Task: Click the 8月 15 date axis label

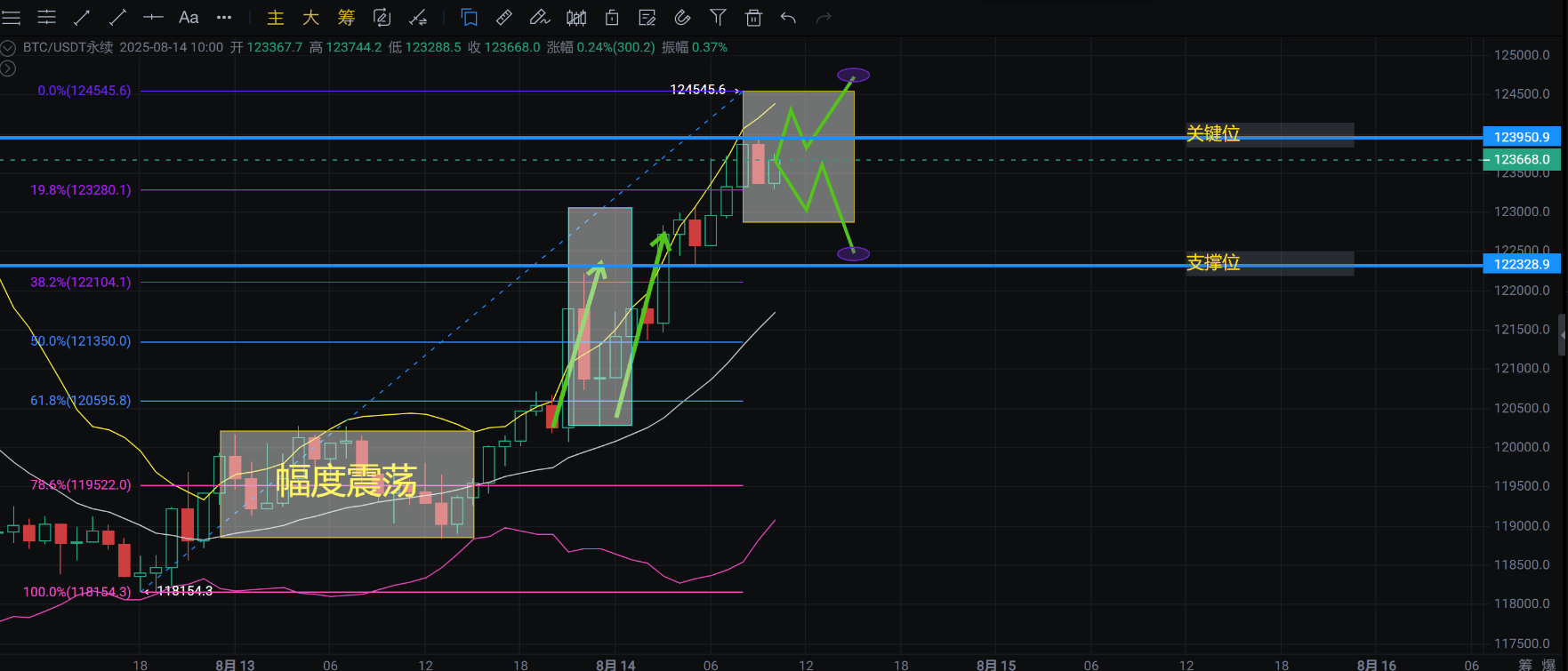Action: (996, 664)
